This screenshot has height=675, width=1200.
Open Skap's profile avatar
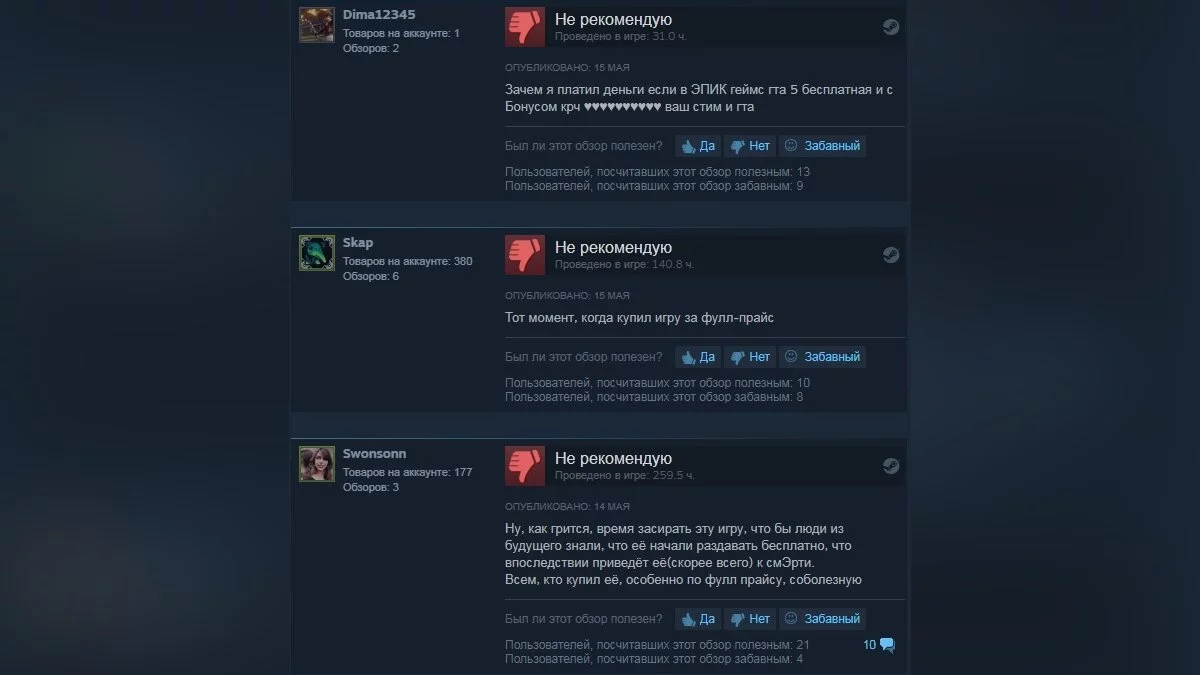point(317,253)
